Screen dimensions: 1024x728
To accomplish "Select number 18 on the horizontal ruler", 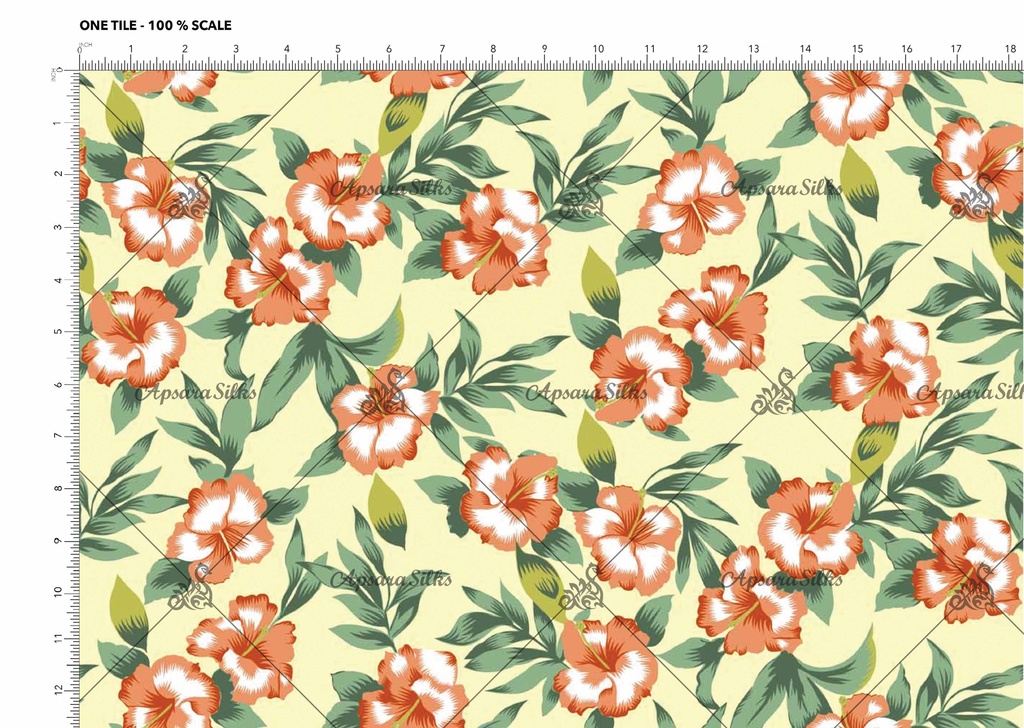I will point(1012,49).
